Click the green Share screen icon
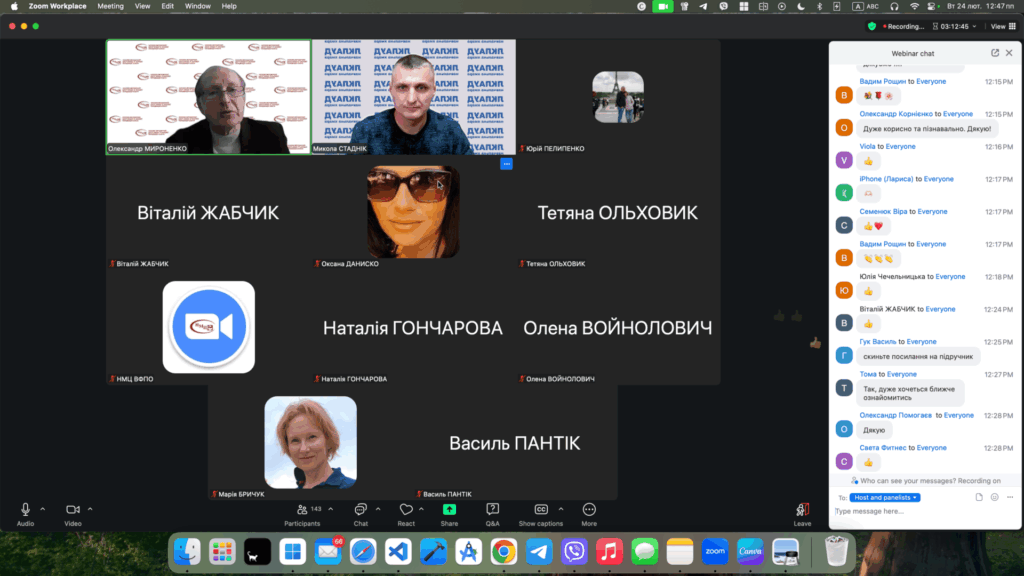The width and height of the screenshot is (1024, 576). point(449,510)
